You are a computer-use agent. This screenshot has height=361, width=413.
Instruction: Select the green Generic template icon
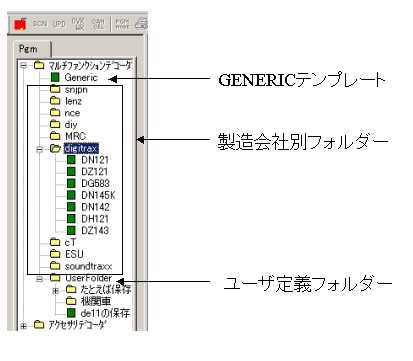[x=55, y=78]
